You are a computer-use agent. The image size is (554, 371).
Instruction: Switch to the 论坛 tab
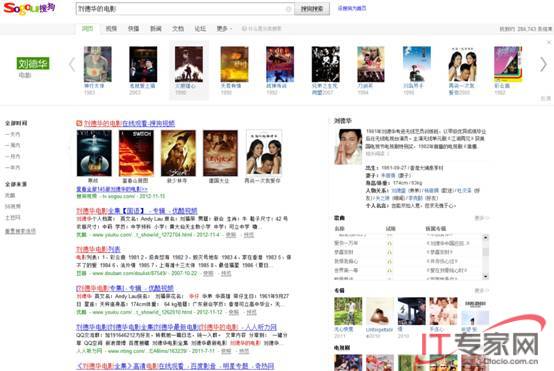click(x=200, y=29)
